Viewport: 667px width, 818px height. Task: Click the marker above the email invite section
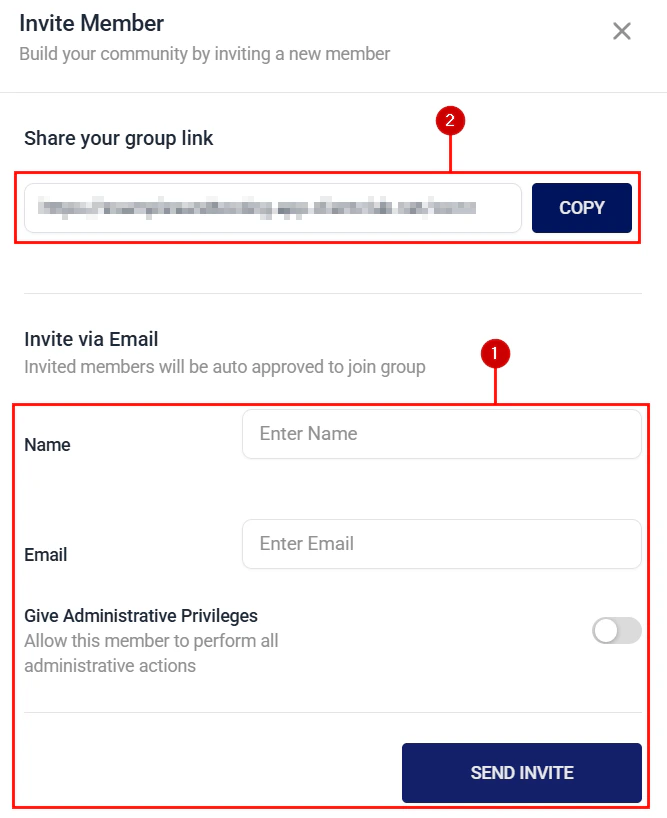[497, 354]
